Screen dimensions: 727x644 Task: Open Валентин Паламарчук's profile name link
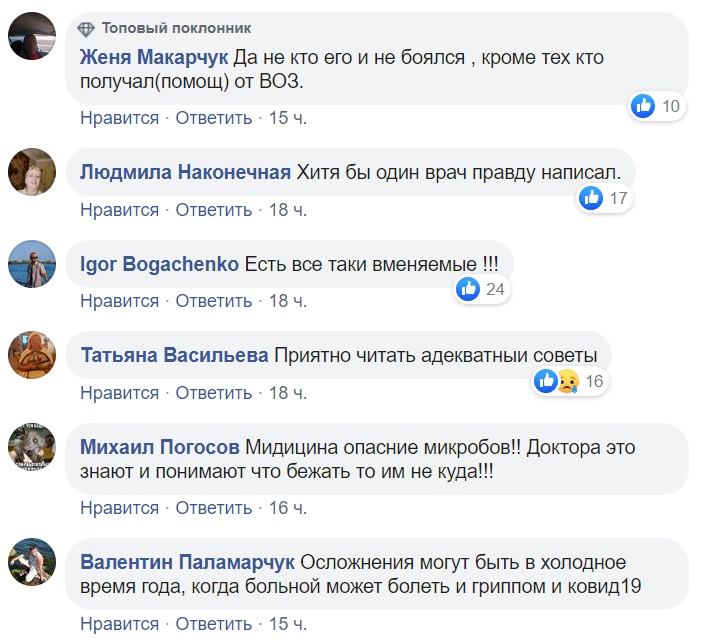pyautogui.click(x=187, y=560)
